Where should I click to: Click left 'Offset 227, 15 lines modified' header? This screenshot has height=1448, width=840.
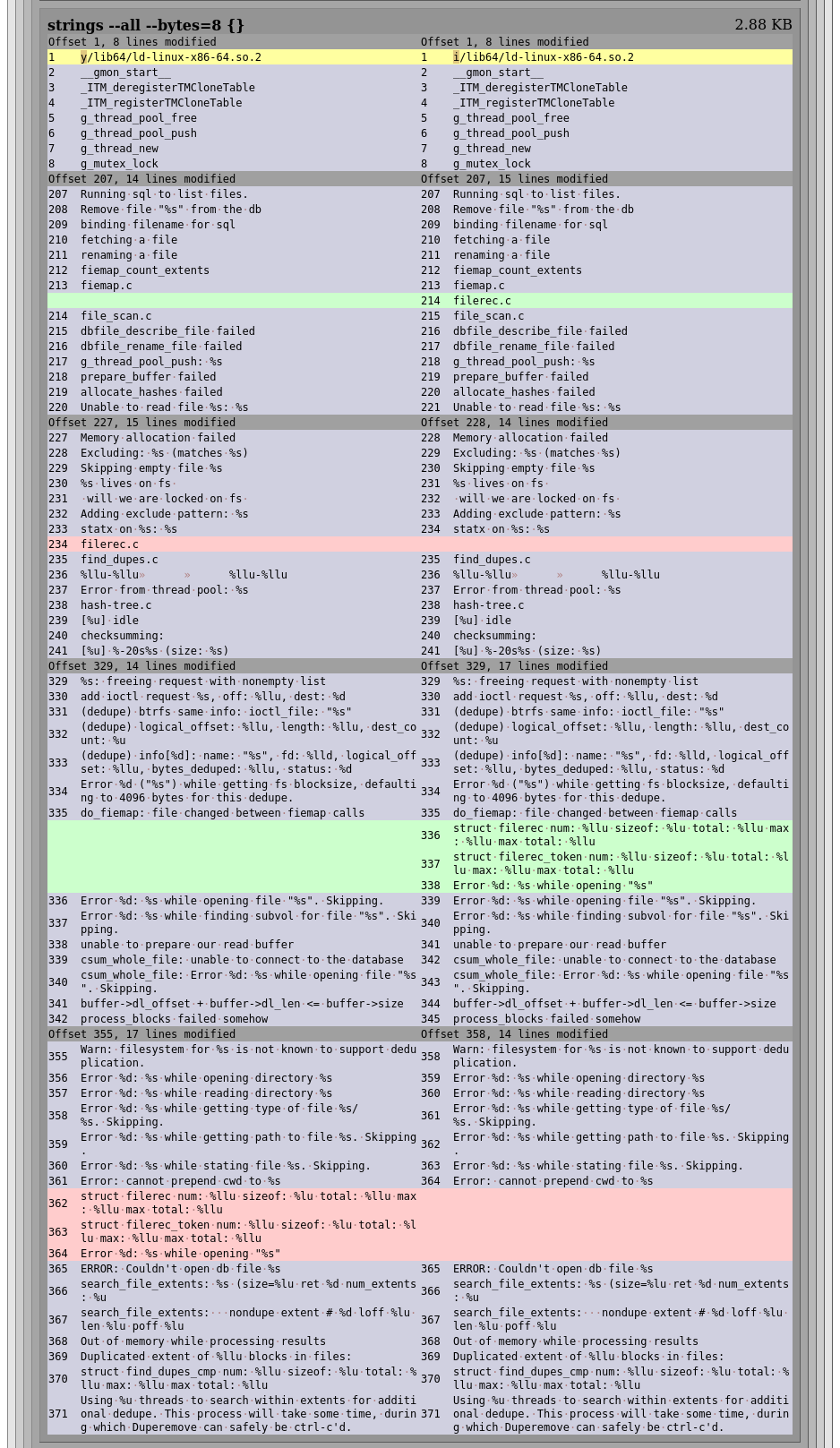(x=141, y=423)
